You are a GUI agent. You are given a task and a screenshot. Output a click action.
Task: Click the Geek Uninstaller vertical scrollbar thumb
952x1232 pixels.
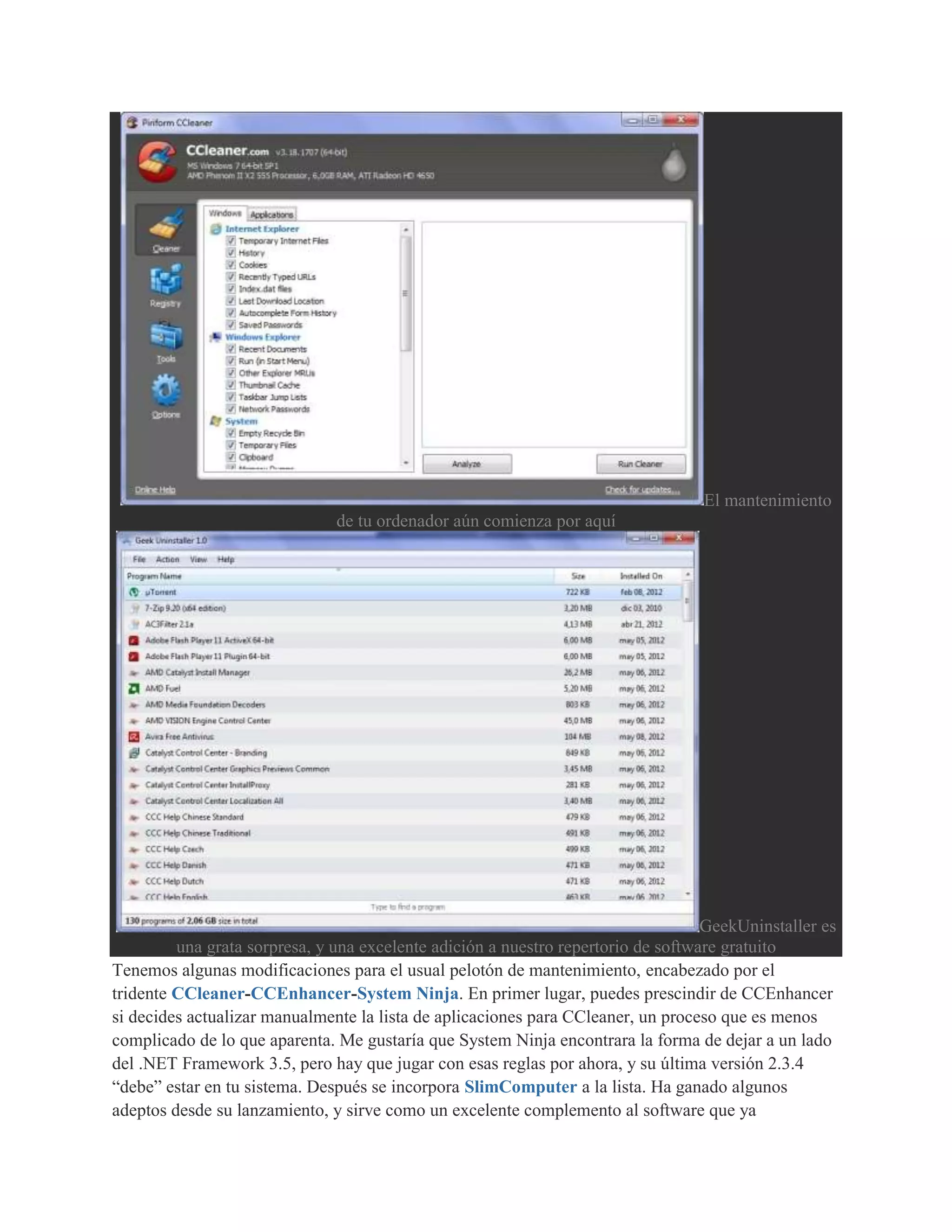pyautogui.click(x=688, y=601)
